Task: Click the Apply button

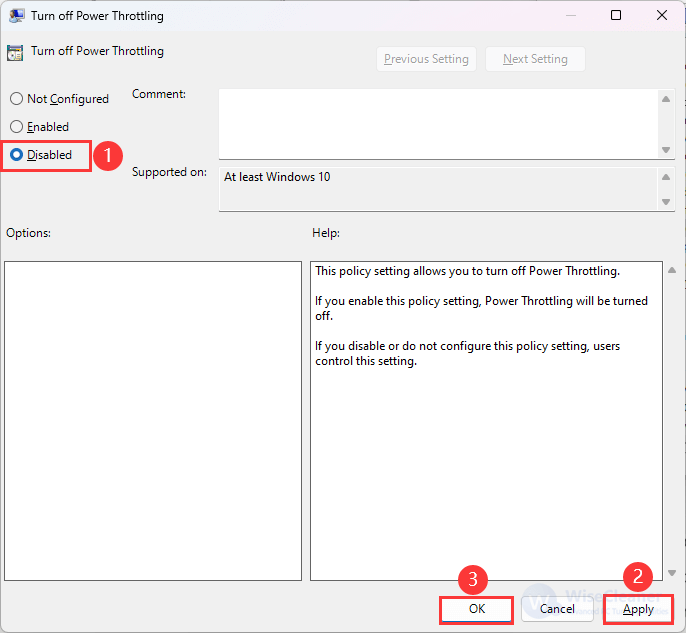Action: tap(638, 609)
